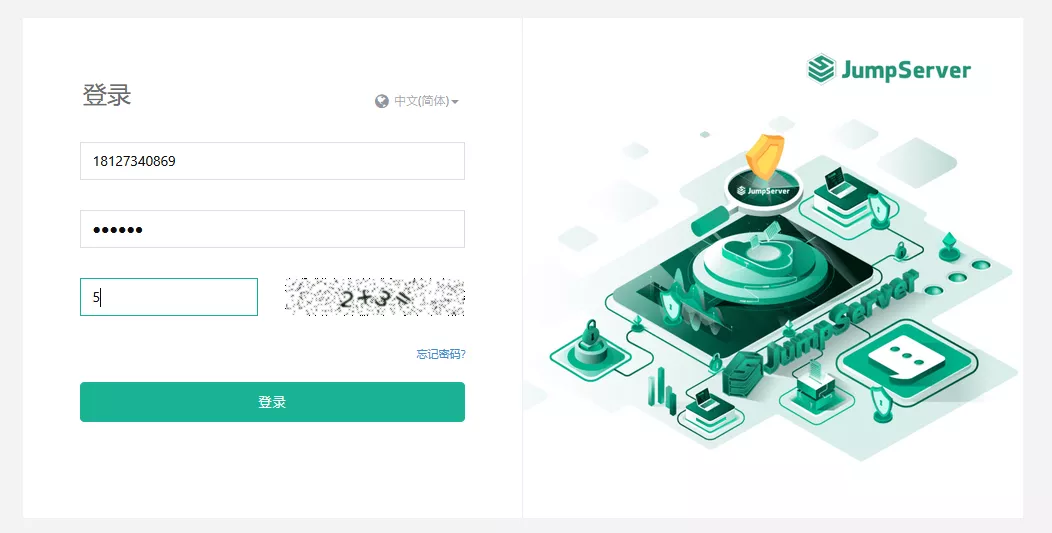Click the green diamond gem icon
Screen dimensions: 1052x533
(949, 246)
